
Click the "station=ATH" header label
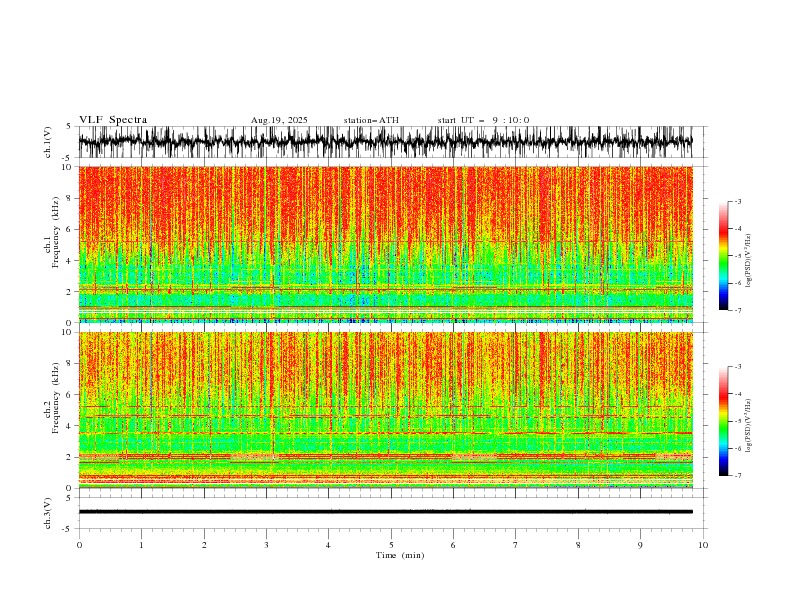tap(371, 120)
